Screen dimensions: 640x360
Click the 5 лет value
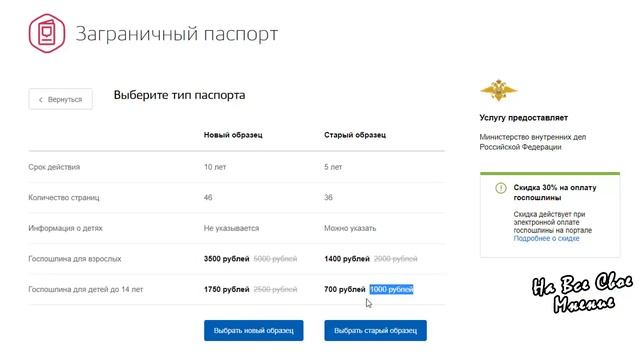tap(333, 167)
